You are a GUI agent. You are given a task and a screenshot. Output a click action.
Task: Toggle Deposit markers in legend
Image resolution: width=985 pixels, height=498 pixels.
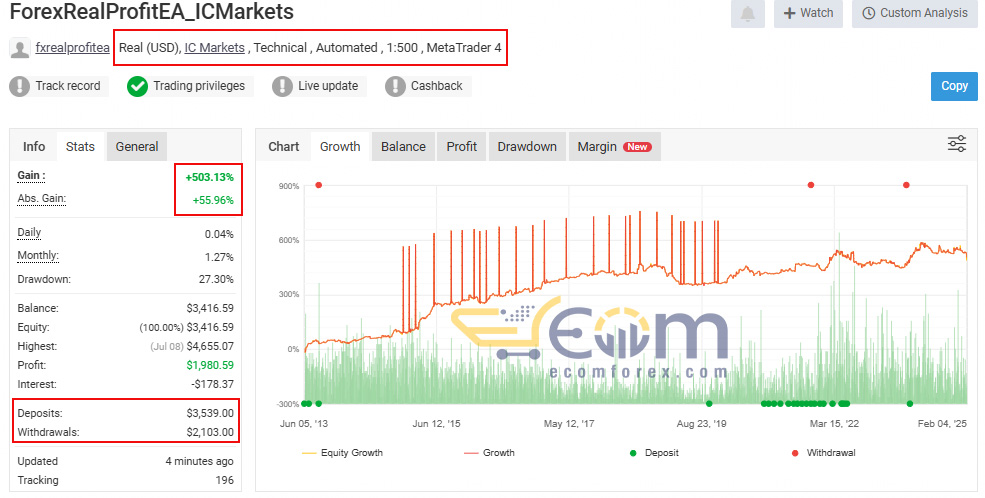click(x=654, y=453)
